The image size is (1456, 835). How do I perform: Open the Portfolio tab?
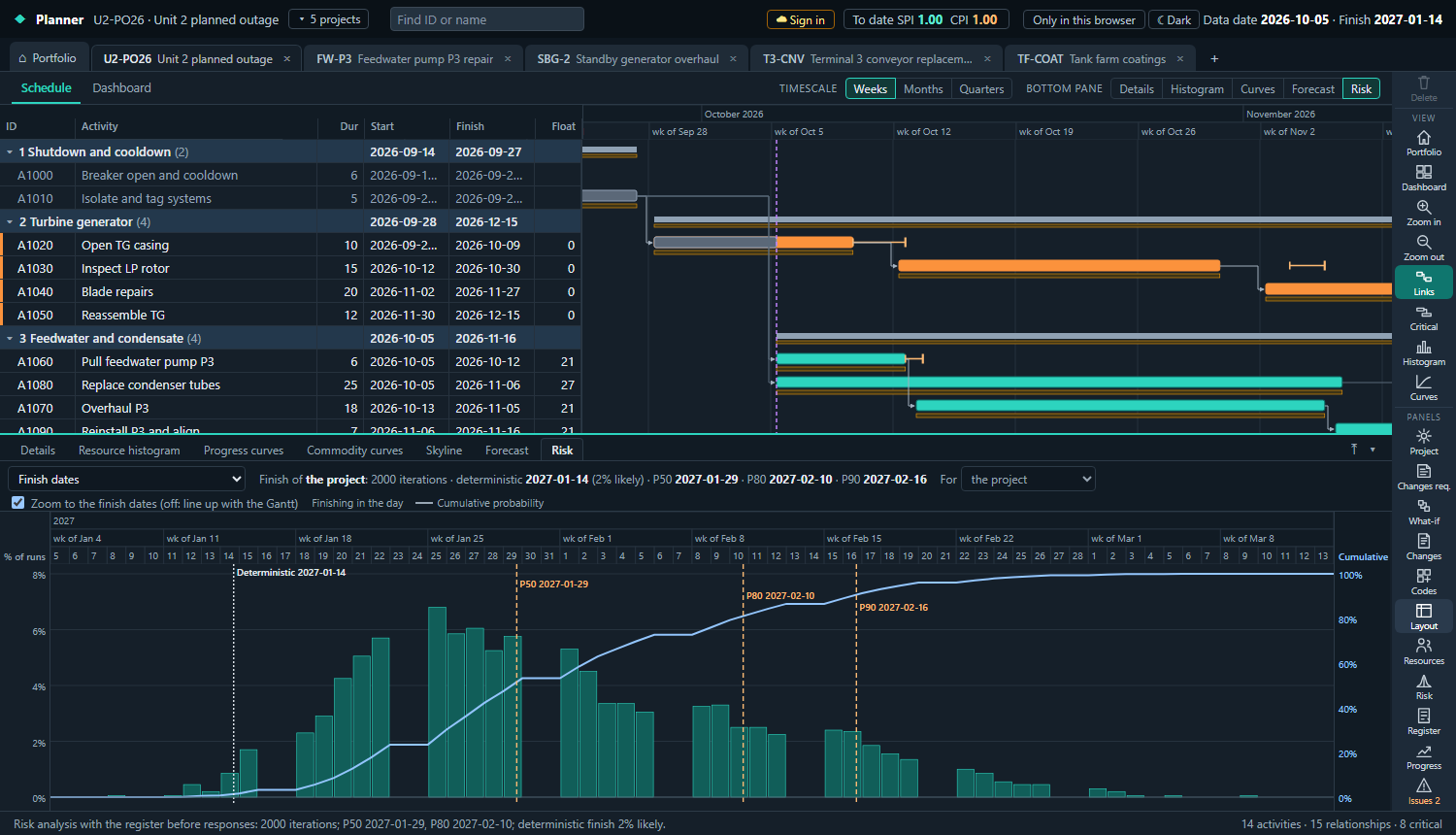click(47, 58)
